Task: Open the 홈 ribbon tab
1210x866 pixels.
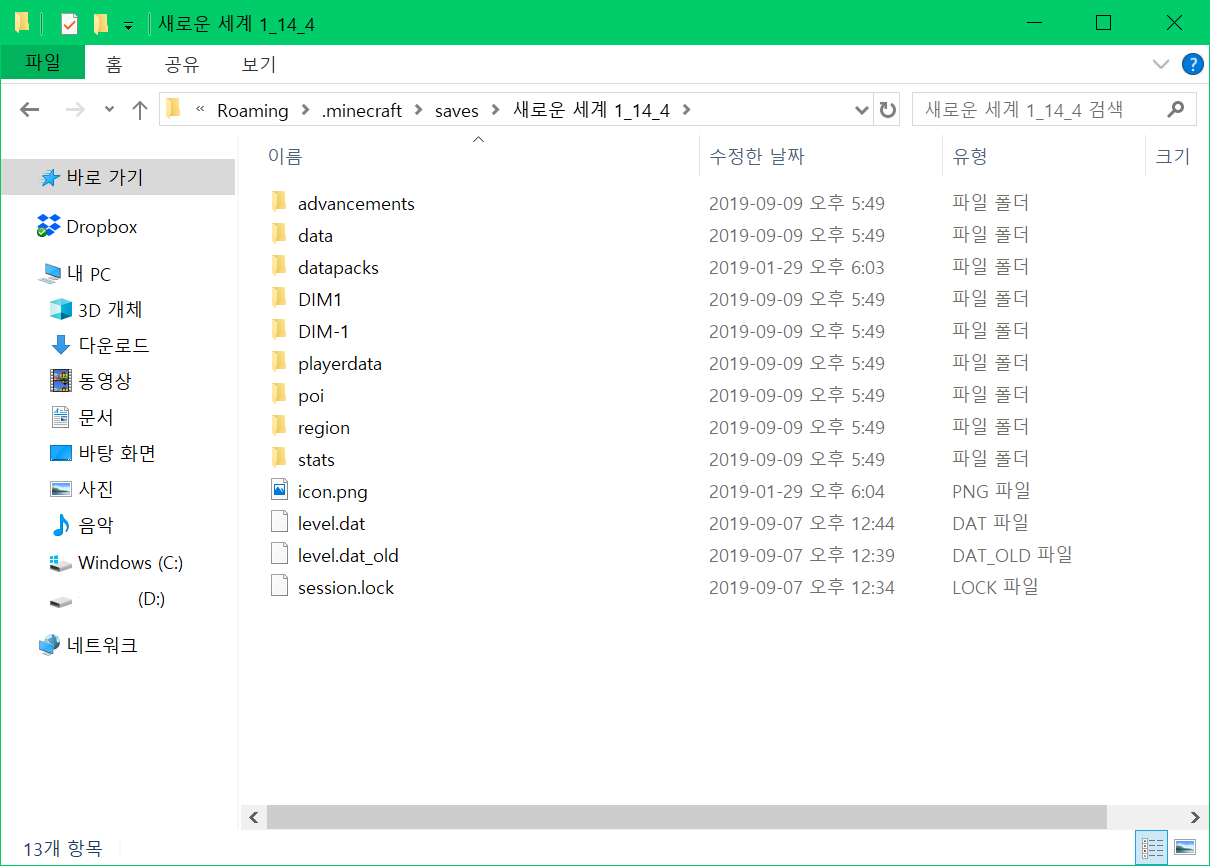Action: 114,64
